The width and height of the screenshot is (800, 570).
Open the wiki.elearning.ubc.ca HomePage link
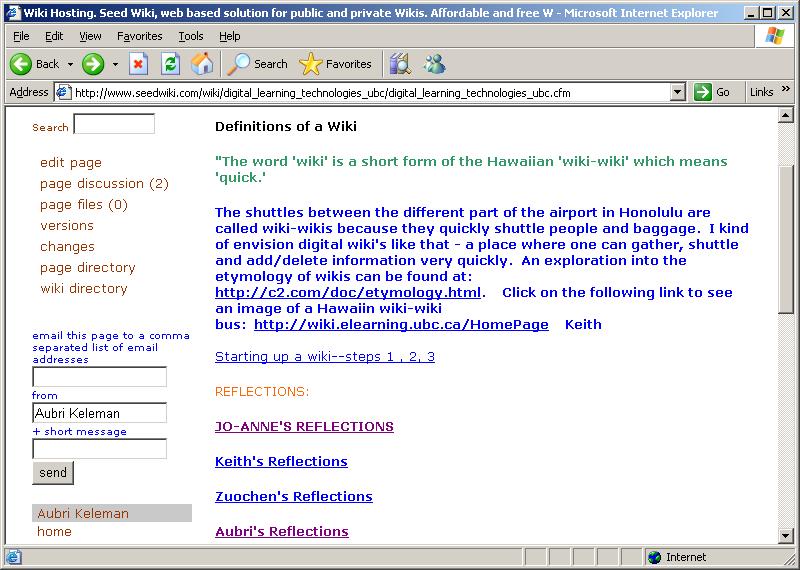click(x=401, y=325)
